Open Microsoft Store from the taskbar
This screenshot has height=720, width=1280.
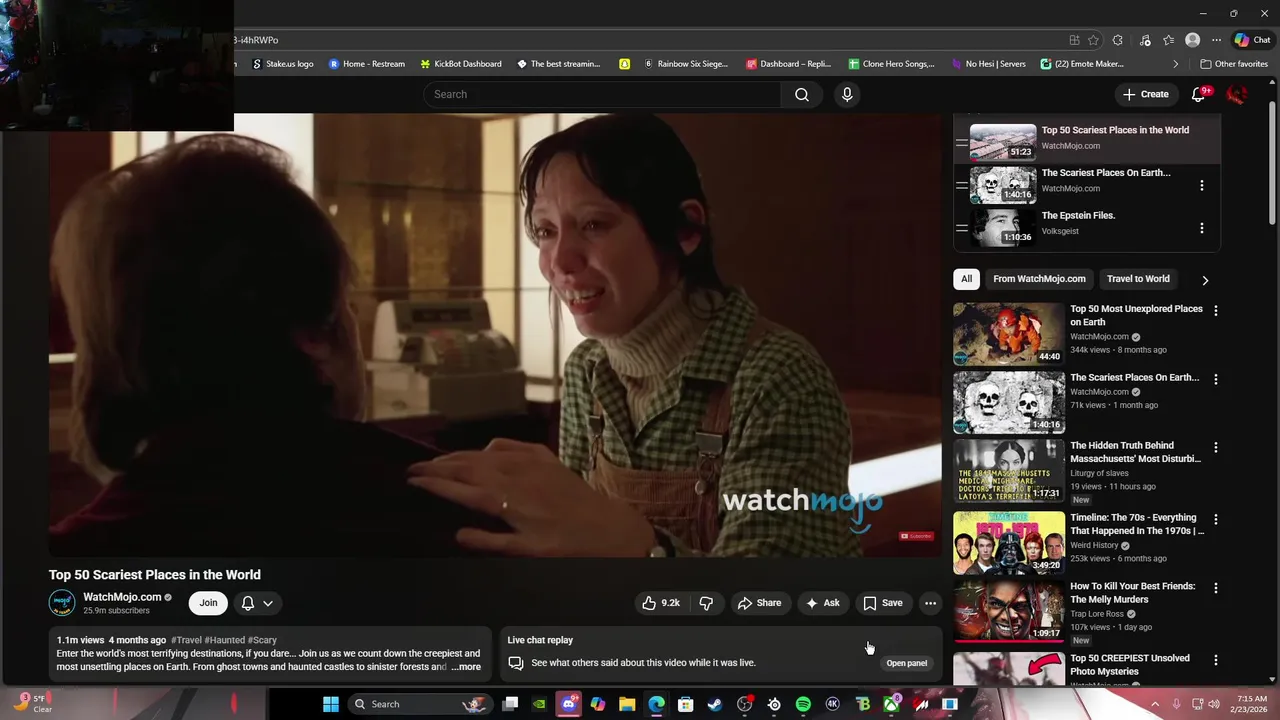pyautogui.click(x=686, y=704)
